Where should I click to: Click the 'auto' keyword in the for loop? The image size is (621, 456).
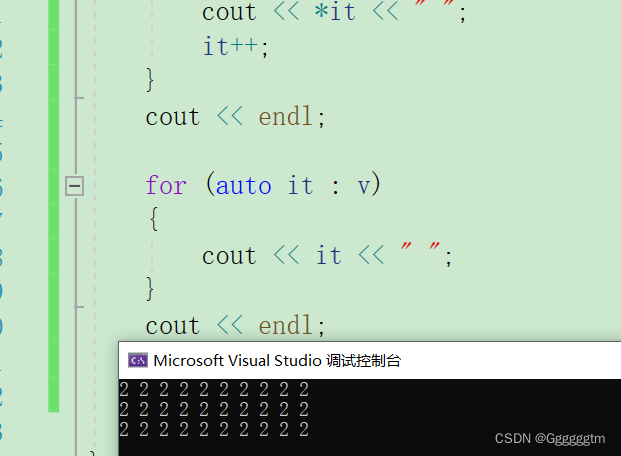[x=244, y=185]
